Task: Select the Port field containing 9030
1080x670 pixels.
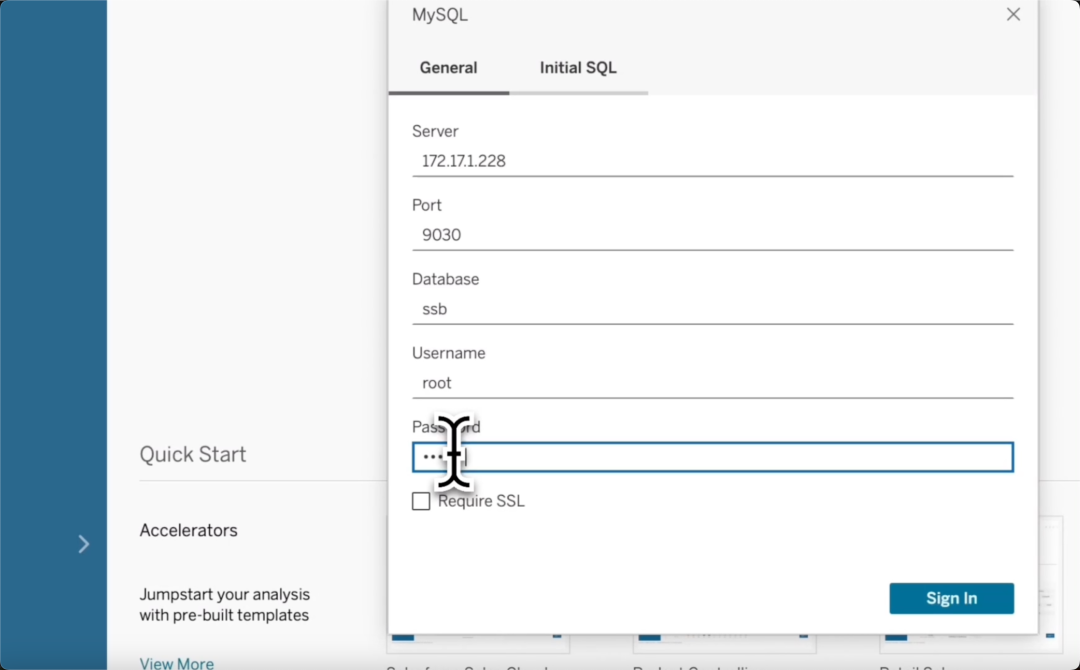Action: (x=712, y=235)
